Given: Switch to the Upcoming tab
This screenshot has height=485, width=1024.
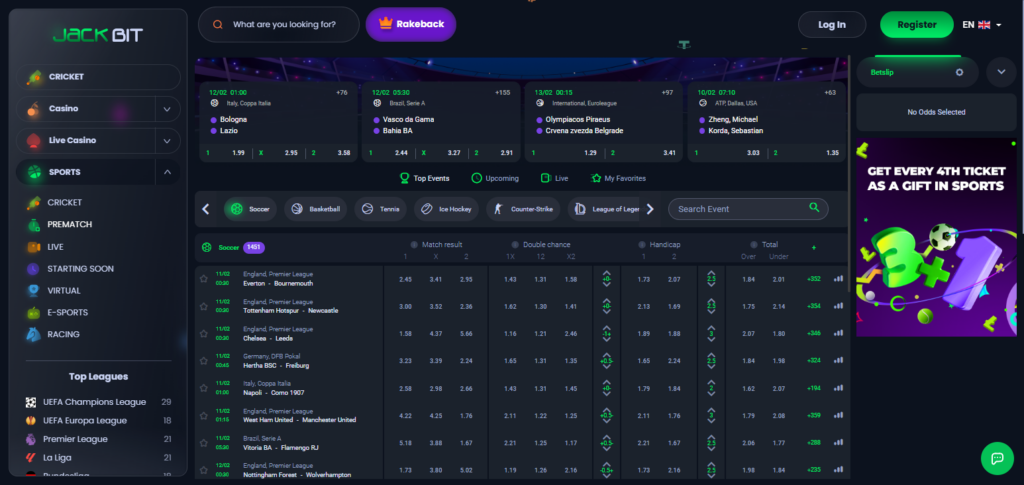Looking at the screenshot, I should click(x=494, y=178).
